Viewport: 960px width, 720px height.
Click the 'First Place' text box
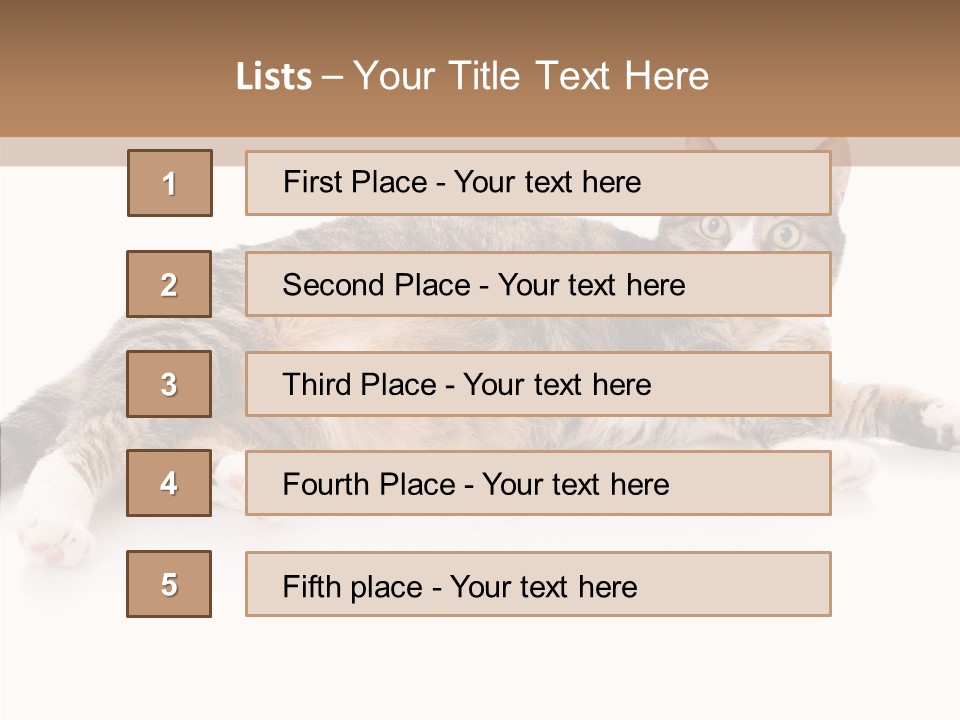[x=538, y=183]
